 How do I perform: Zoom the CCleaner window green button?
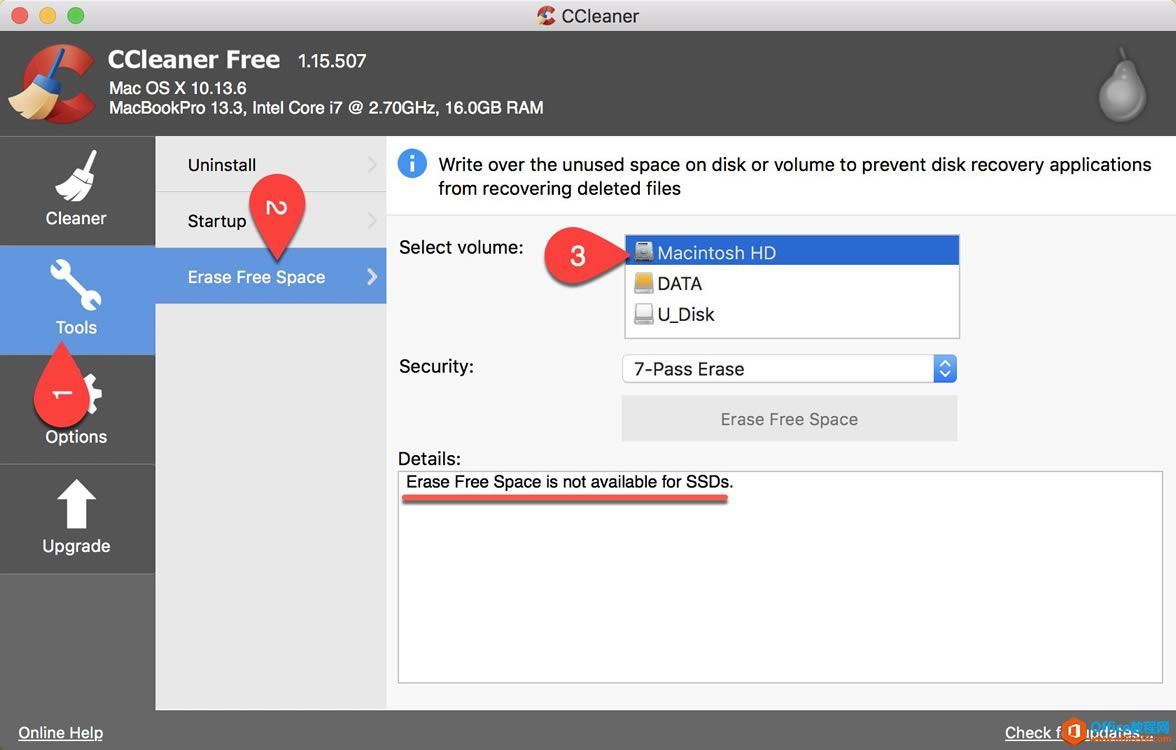[x=76, y=15]
